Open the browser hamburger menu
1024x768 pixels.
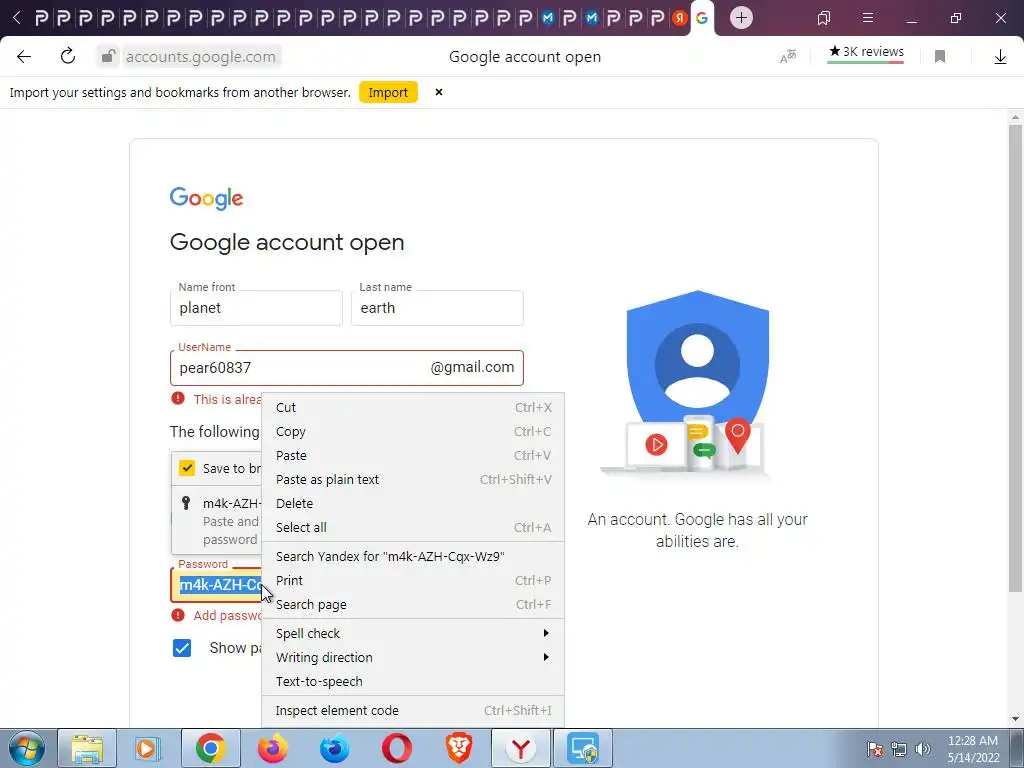coord(868,18)
